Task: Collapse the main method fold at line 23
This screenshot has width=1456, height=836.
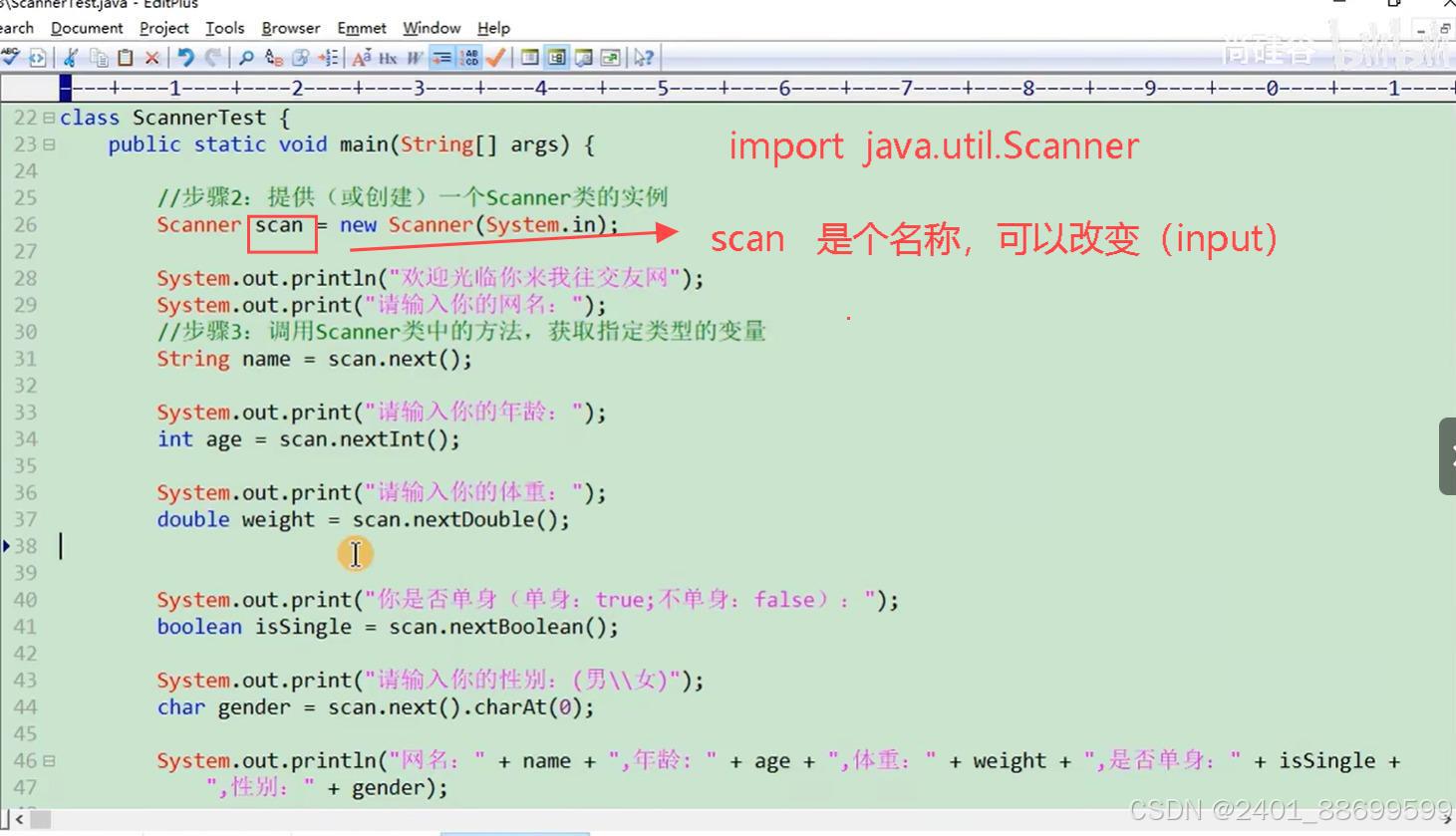Action: pos(49,144)
